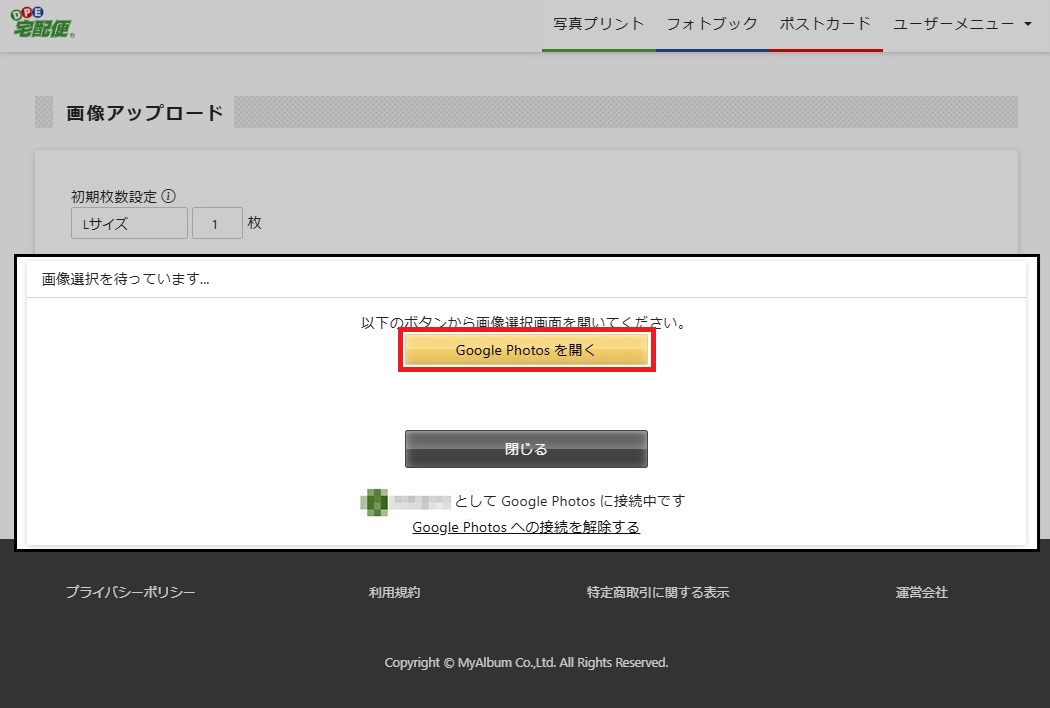Expand the ユーザーメニュー dropdown

tap(962, 25)
